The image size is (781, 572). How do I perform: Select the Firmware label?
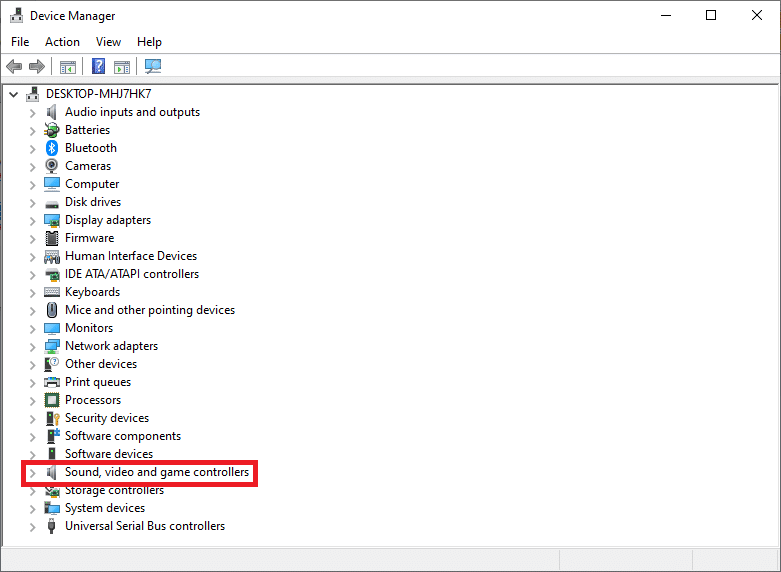point(90,238)
